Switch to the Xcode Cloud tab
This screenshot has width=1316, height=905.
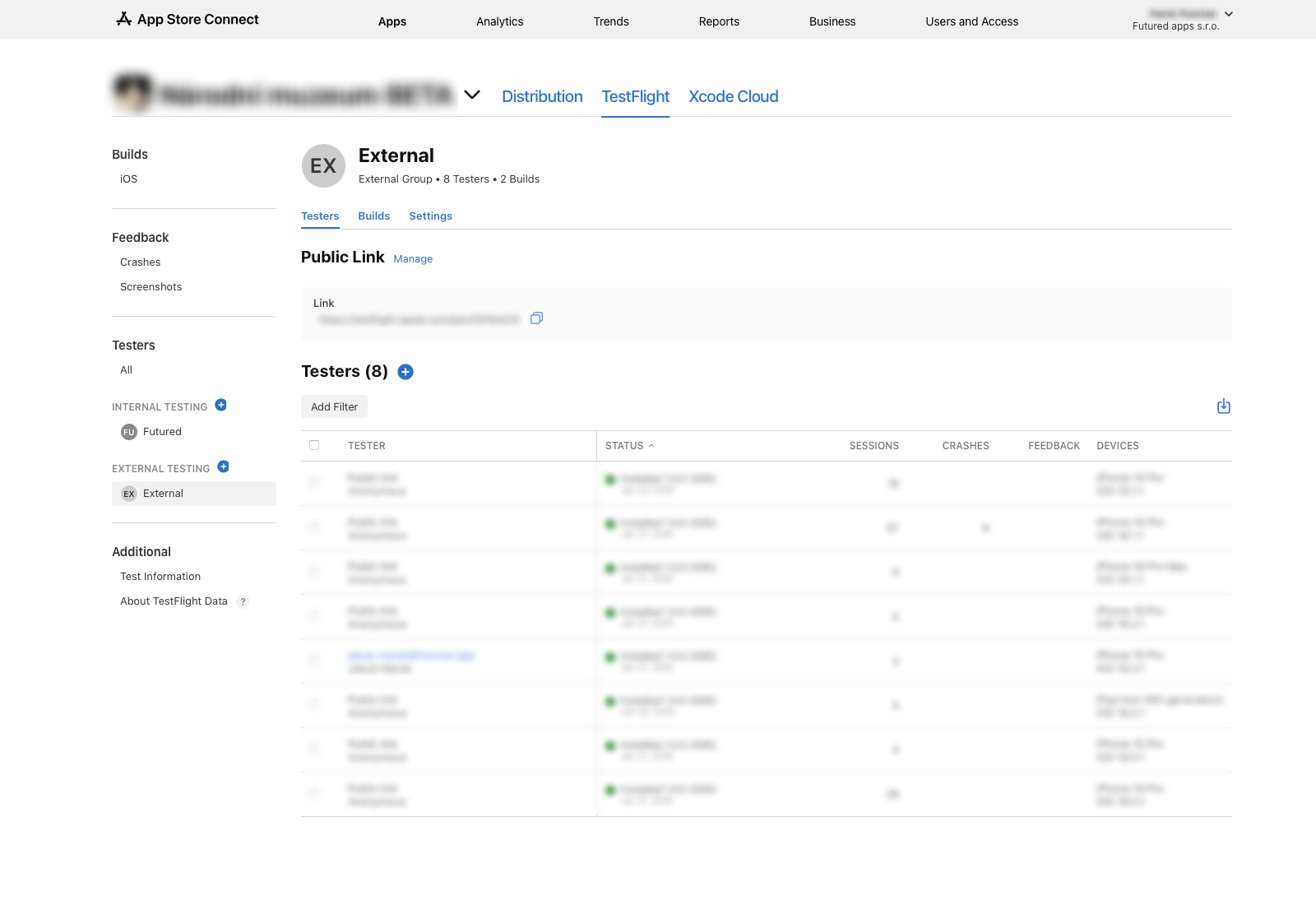[733, 96]
